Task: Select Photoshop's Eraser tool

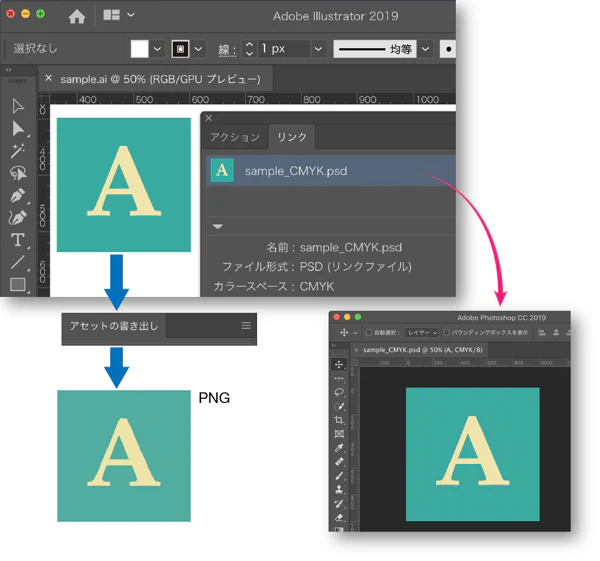Action: point(339,517)
